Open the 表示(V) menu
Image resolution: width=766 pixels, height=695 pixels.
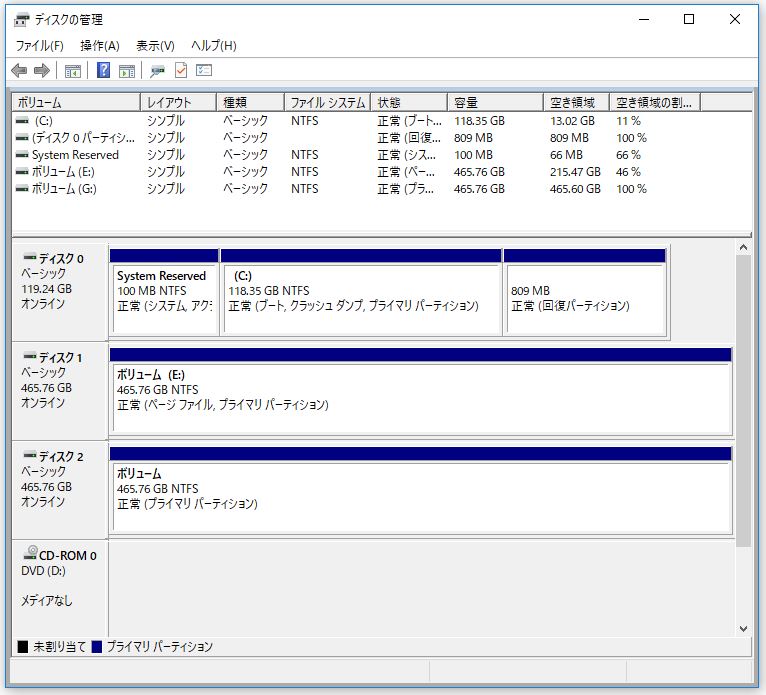(x=155, y=46)
